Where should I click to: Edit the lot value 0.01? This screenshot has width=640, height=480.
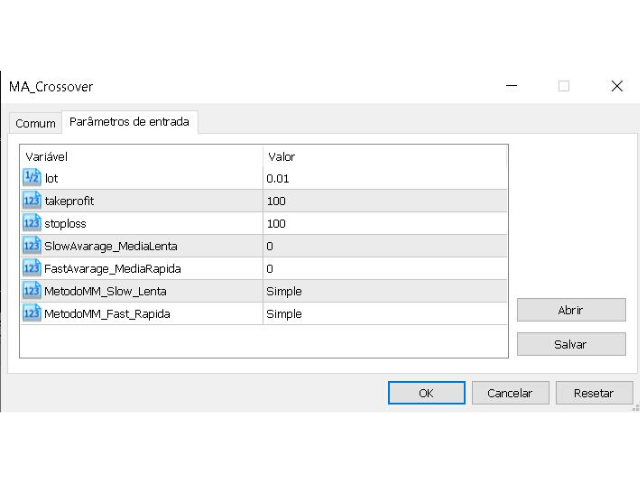385,178
